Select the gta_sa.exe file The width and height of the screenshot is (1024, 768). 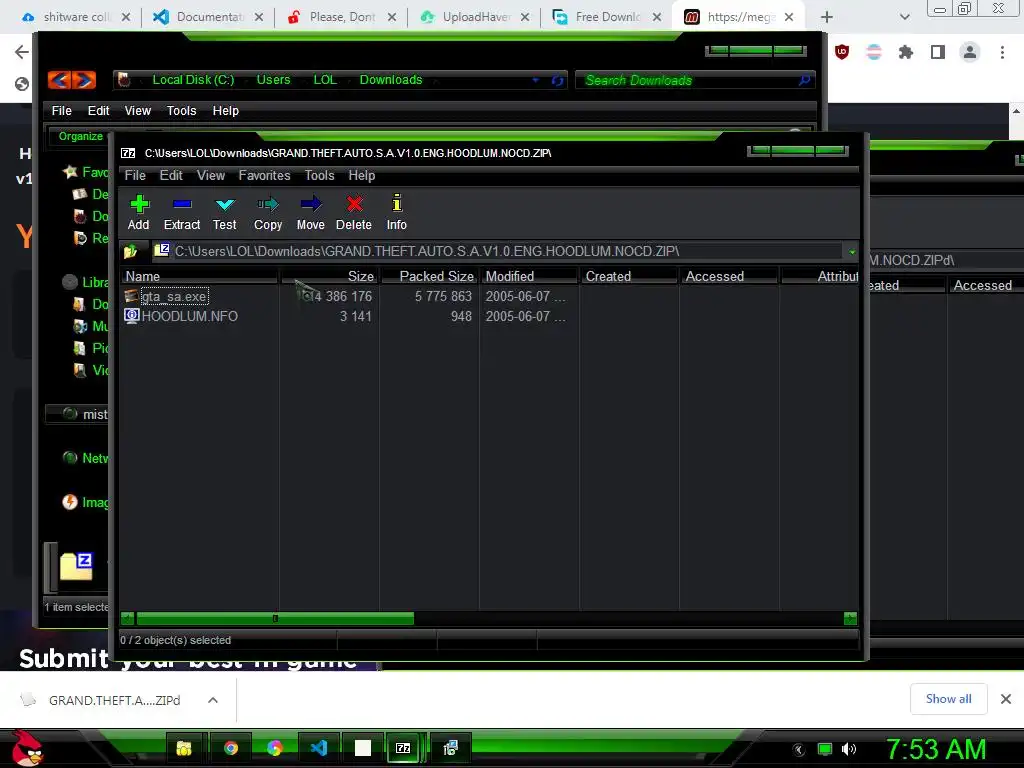(174, 296)
